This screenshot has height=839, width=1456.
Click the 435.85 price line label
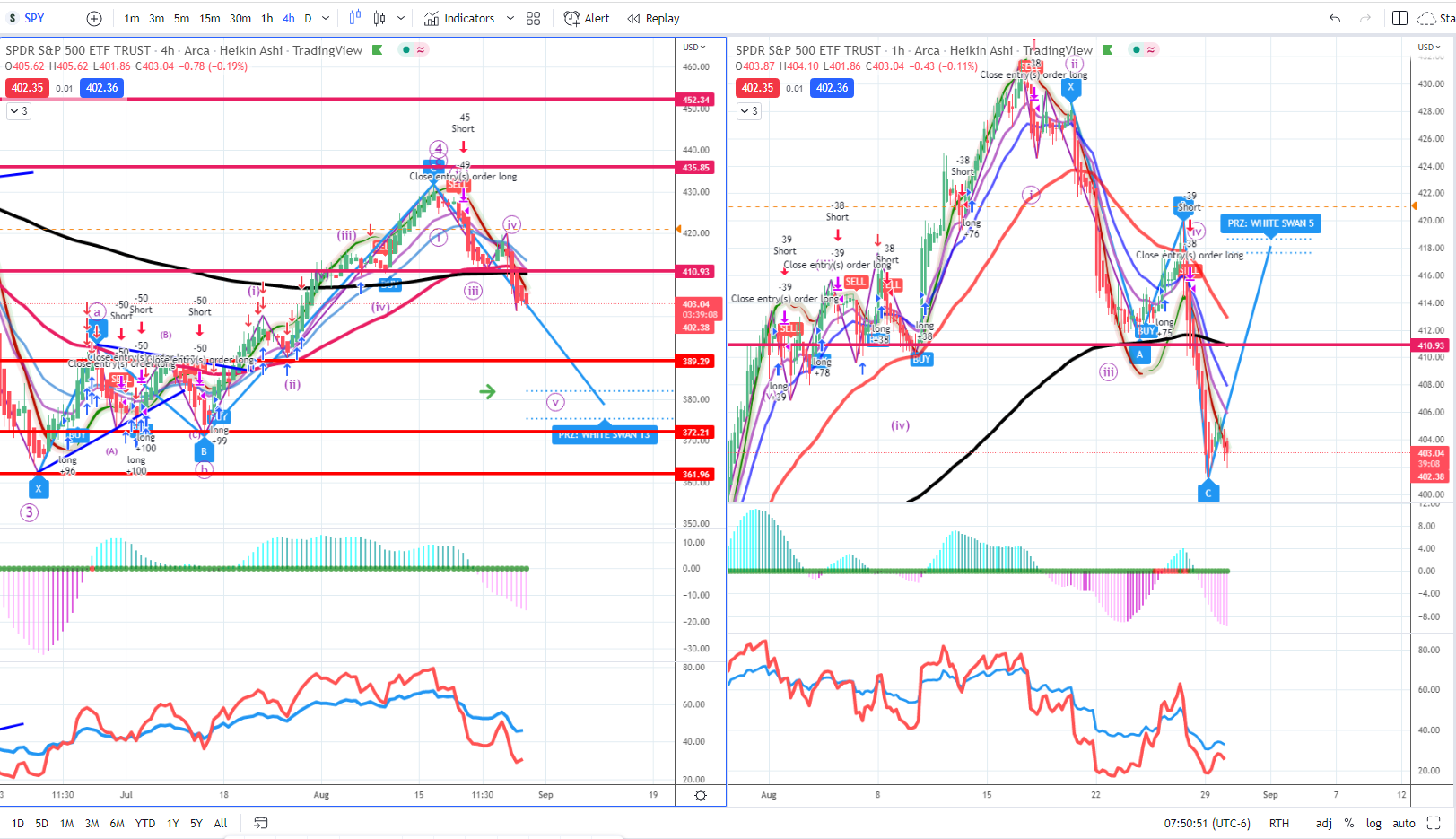696,167
